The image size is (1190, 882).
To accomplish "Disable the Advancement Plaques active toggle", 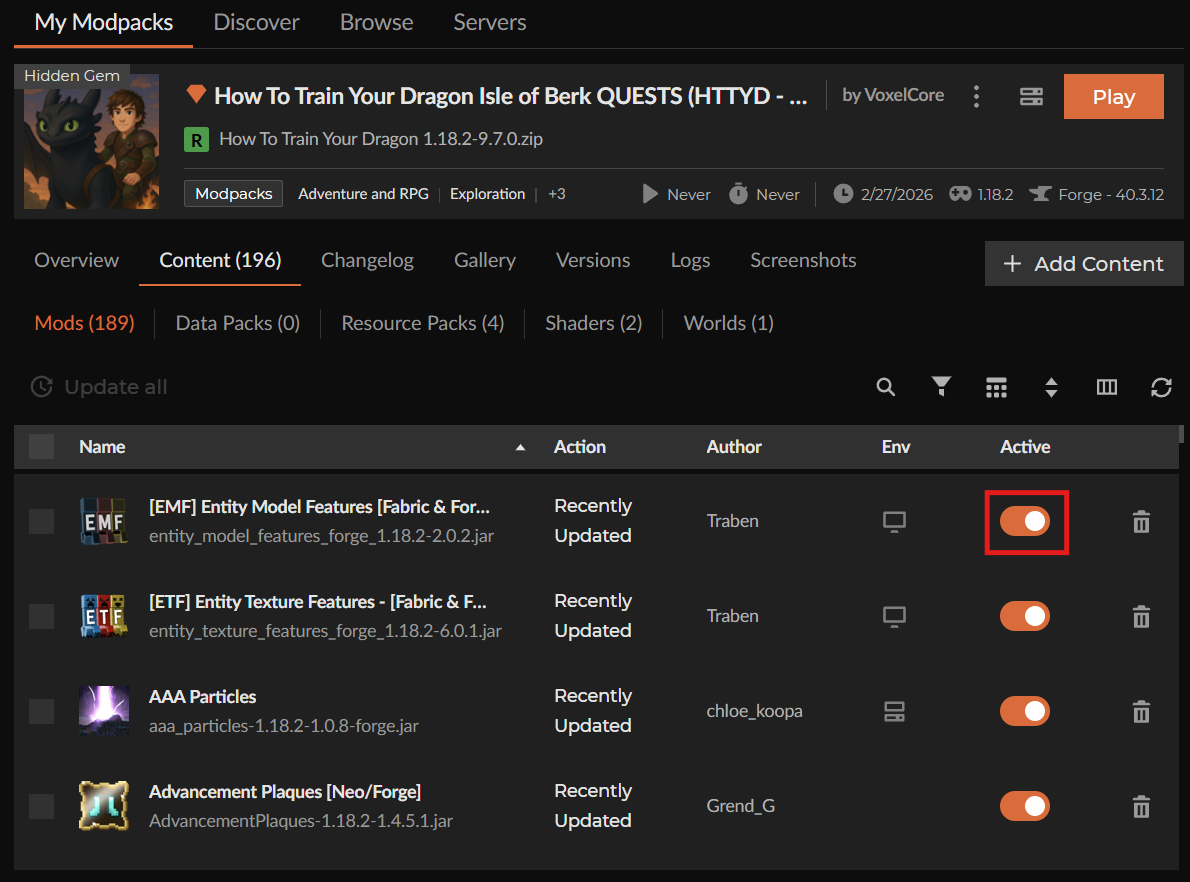I will click(1025, 806).
